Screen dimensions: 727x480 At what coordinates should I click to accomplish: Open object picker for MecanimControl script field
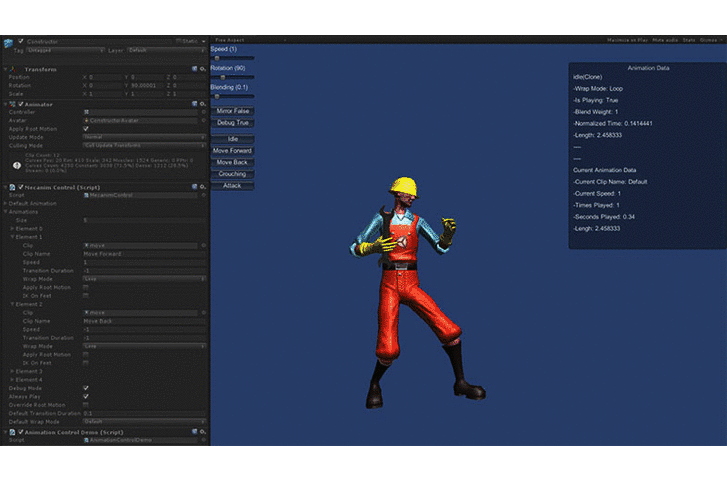203,195
